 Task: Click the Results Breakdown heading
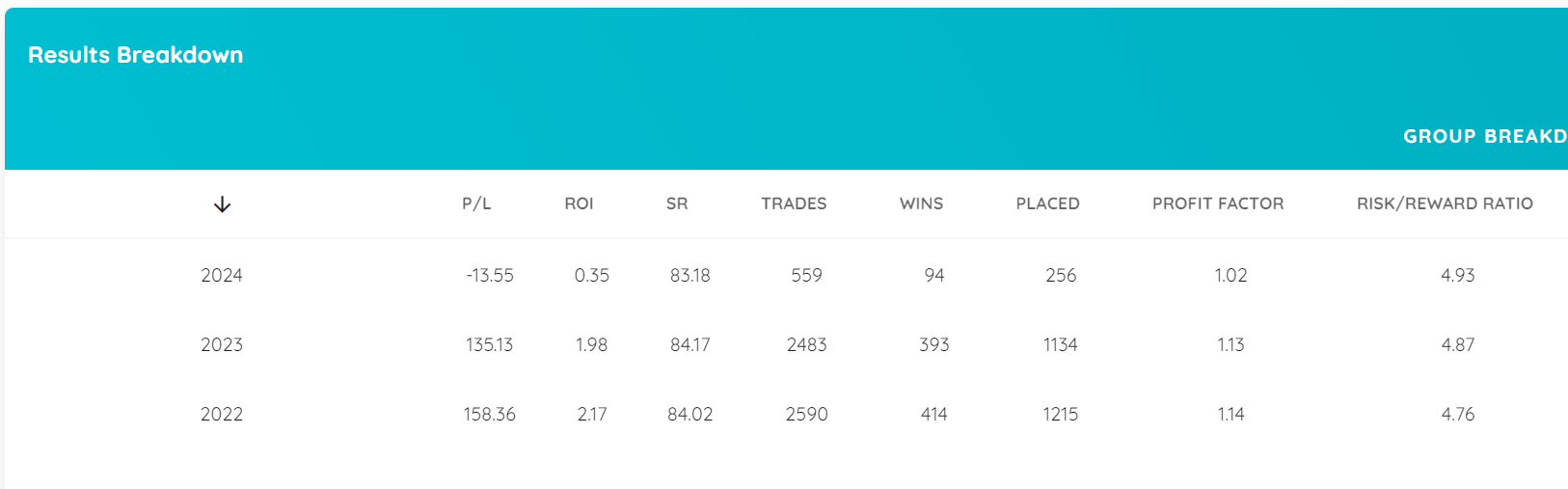pos(135,55)
